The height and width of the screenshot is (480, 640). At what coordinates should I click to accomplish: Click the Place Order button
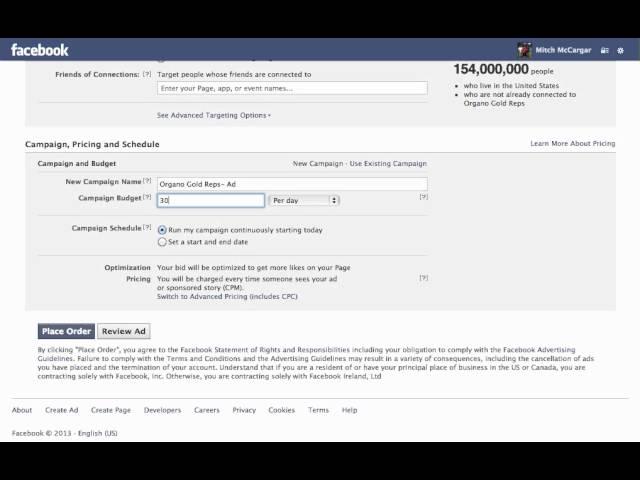click(67, 331)
